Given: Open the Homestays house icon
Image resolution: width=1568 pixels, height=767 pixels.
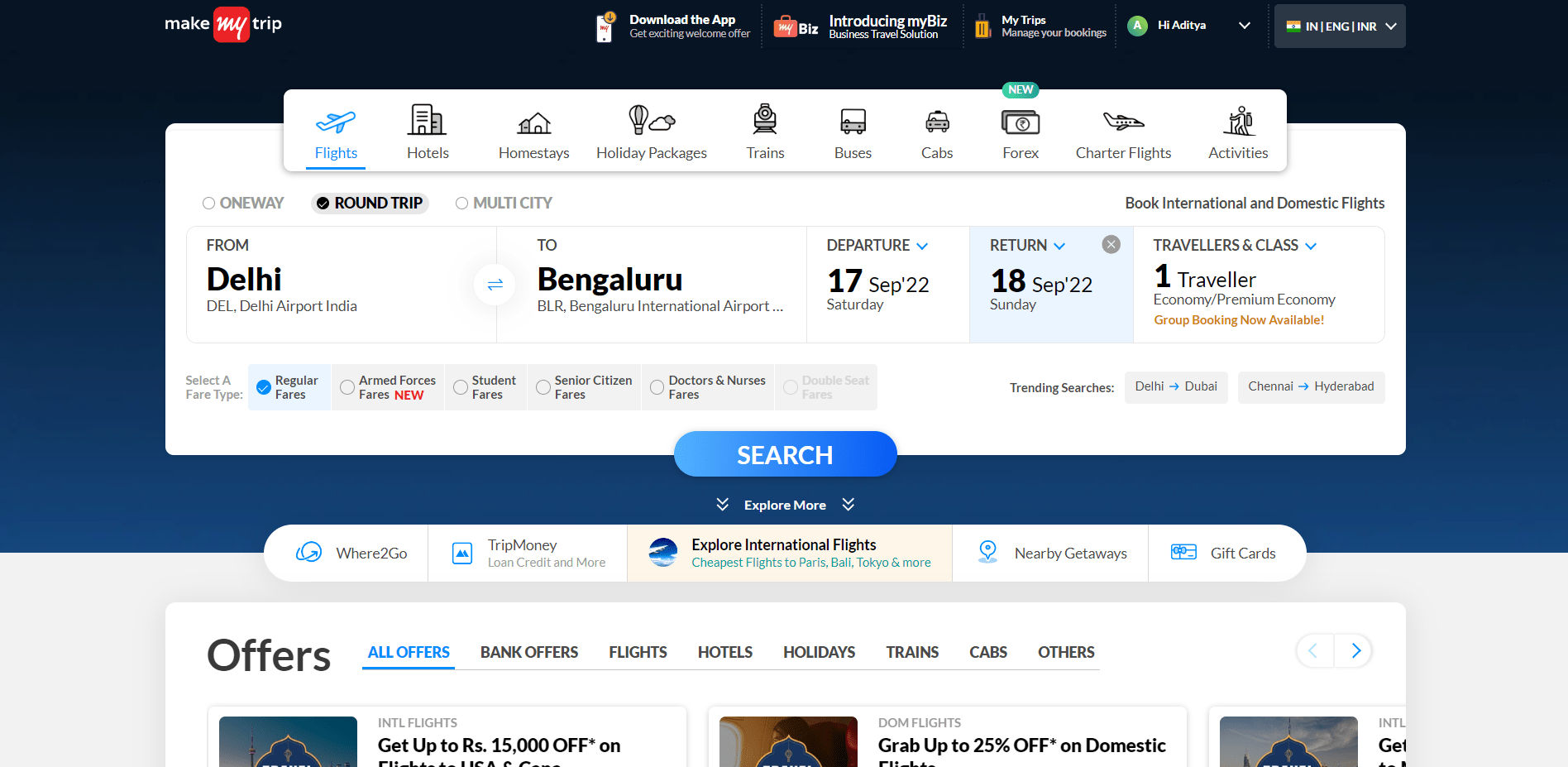Looking at the screenshot, I should (x=534, y=123).
